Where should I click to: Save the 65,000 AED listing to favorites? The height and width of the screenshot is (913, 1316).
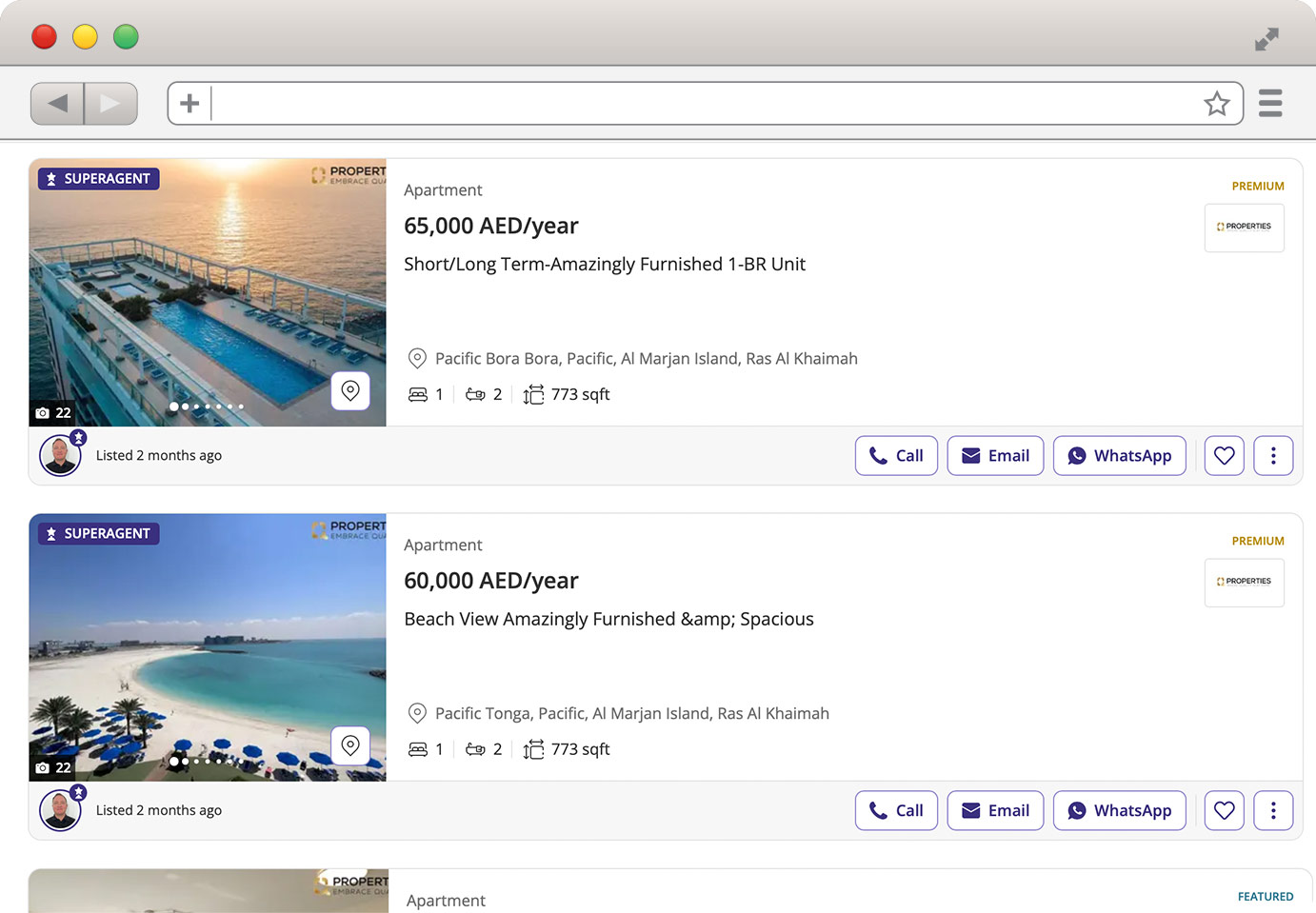click(1224, 456)
